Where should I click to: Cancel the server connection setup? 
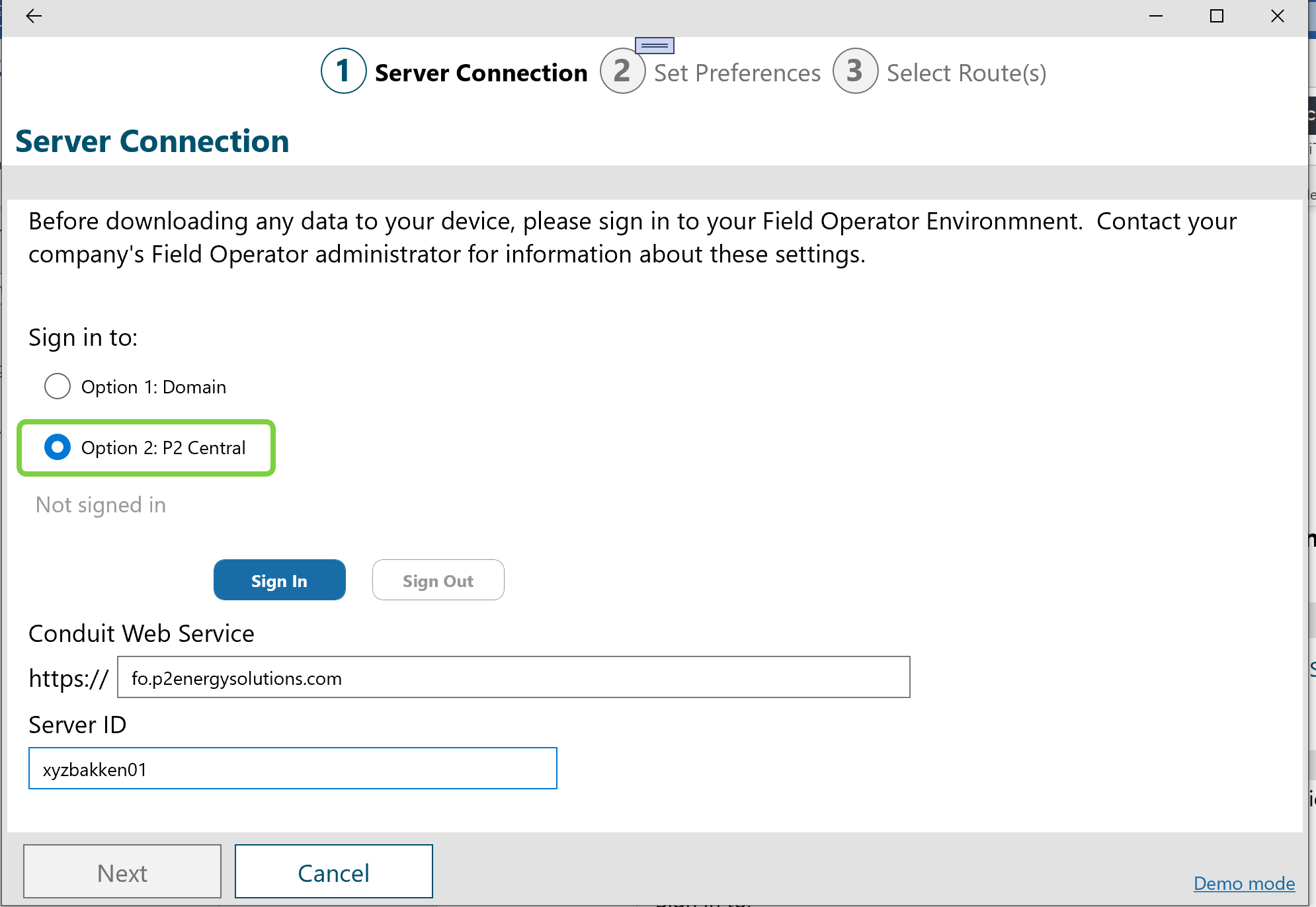coord(333,873)
